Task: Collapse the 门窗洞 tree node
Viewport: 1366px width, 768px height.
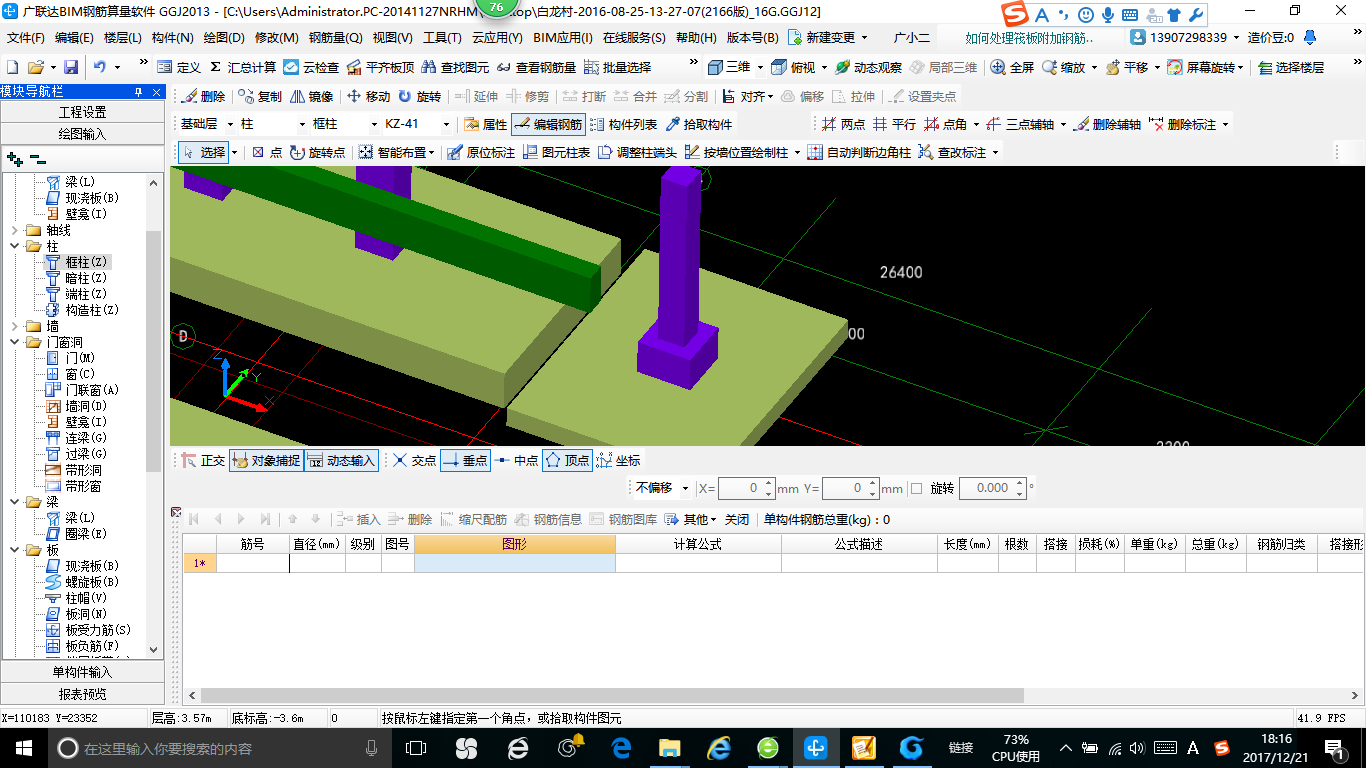Action: point(13,342)
